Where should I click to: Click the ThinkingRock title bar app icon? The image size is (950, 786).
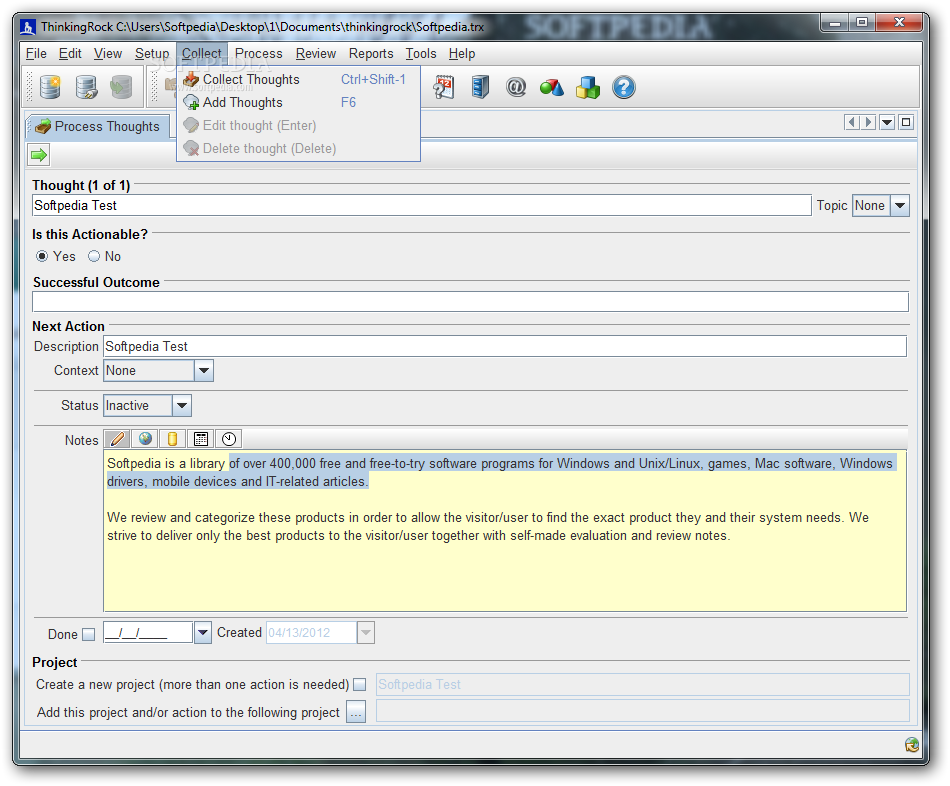point(27,27)
